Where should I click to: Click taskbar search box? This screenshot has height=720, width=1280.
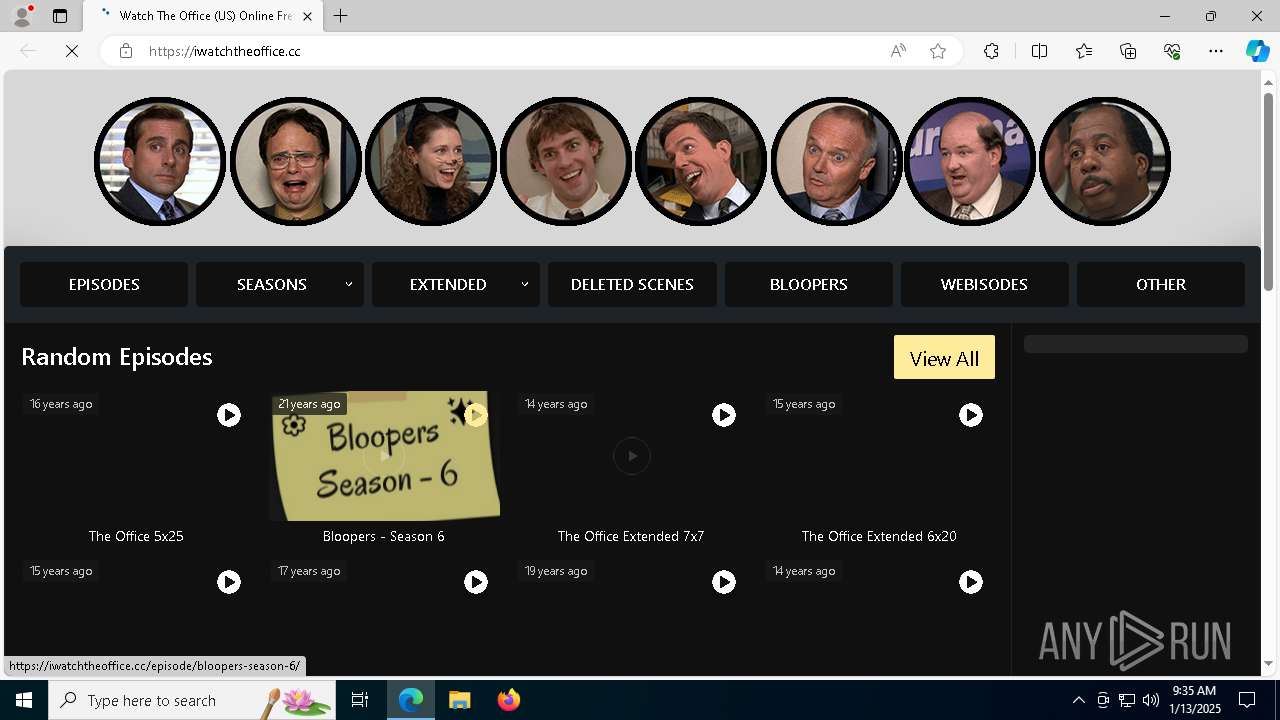click(192, 700)
